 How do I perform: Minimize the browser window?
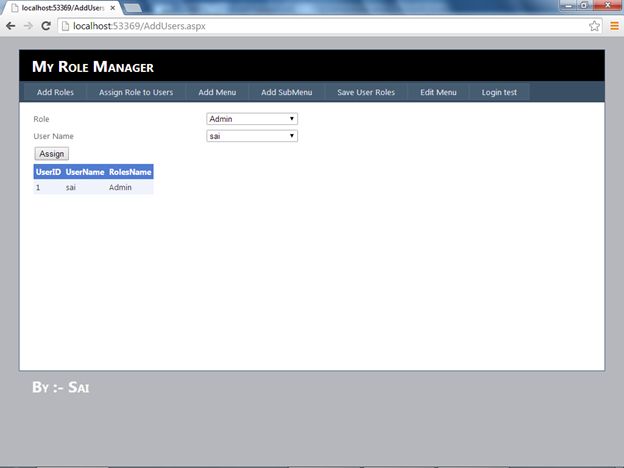coord(568,6)
